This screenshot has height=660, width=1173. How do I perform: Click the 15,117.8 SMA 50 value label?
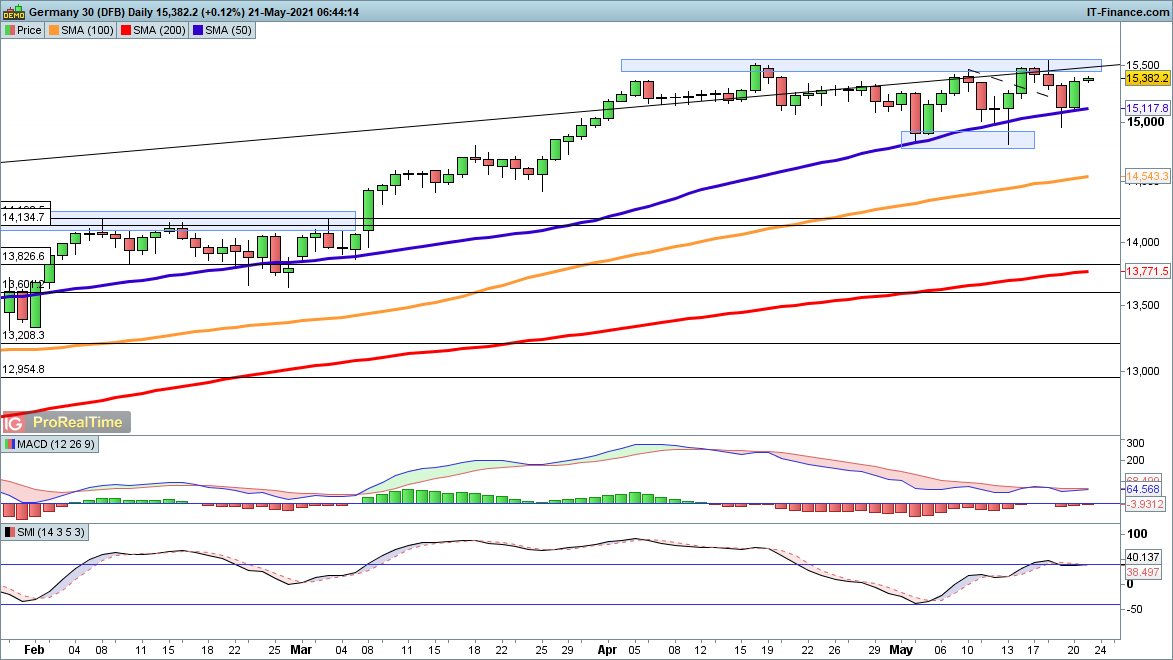(1148, 108)
